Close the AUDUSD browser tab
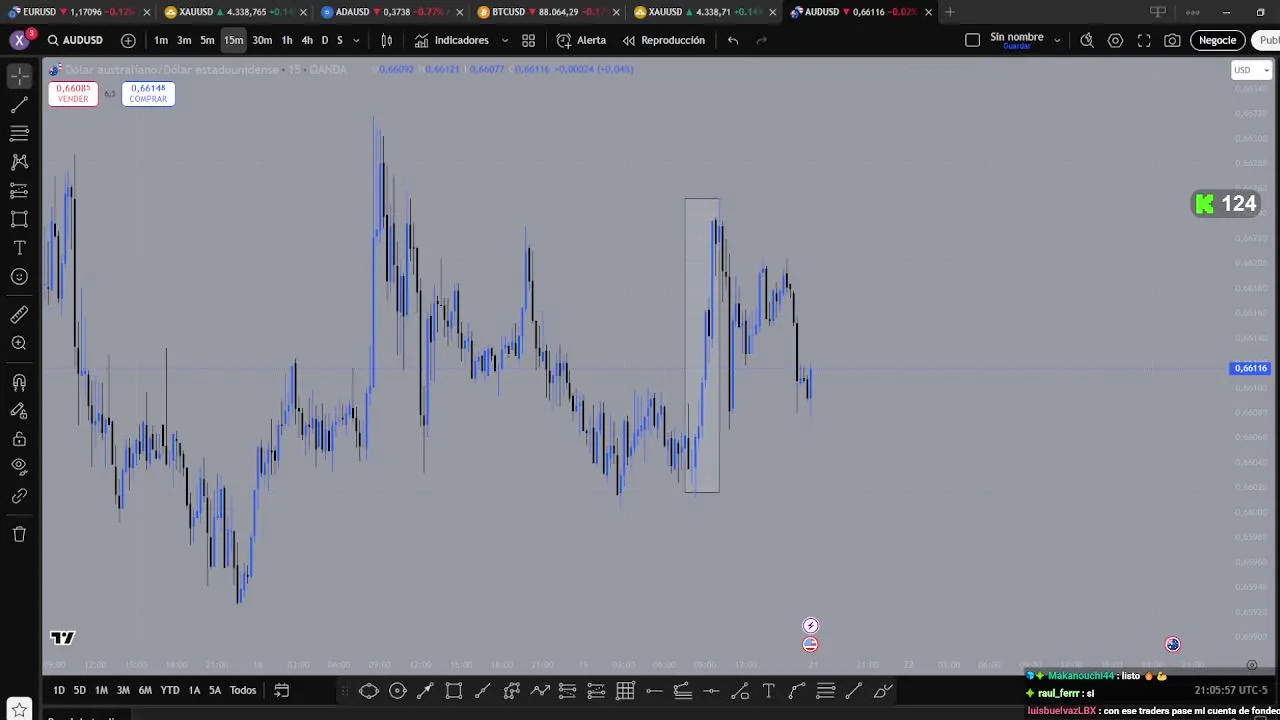This screenshot has width=1280, height=720. [x=929, y=12]
